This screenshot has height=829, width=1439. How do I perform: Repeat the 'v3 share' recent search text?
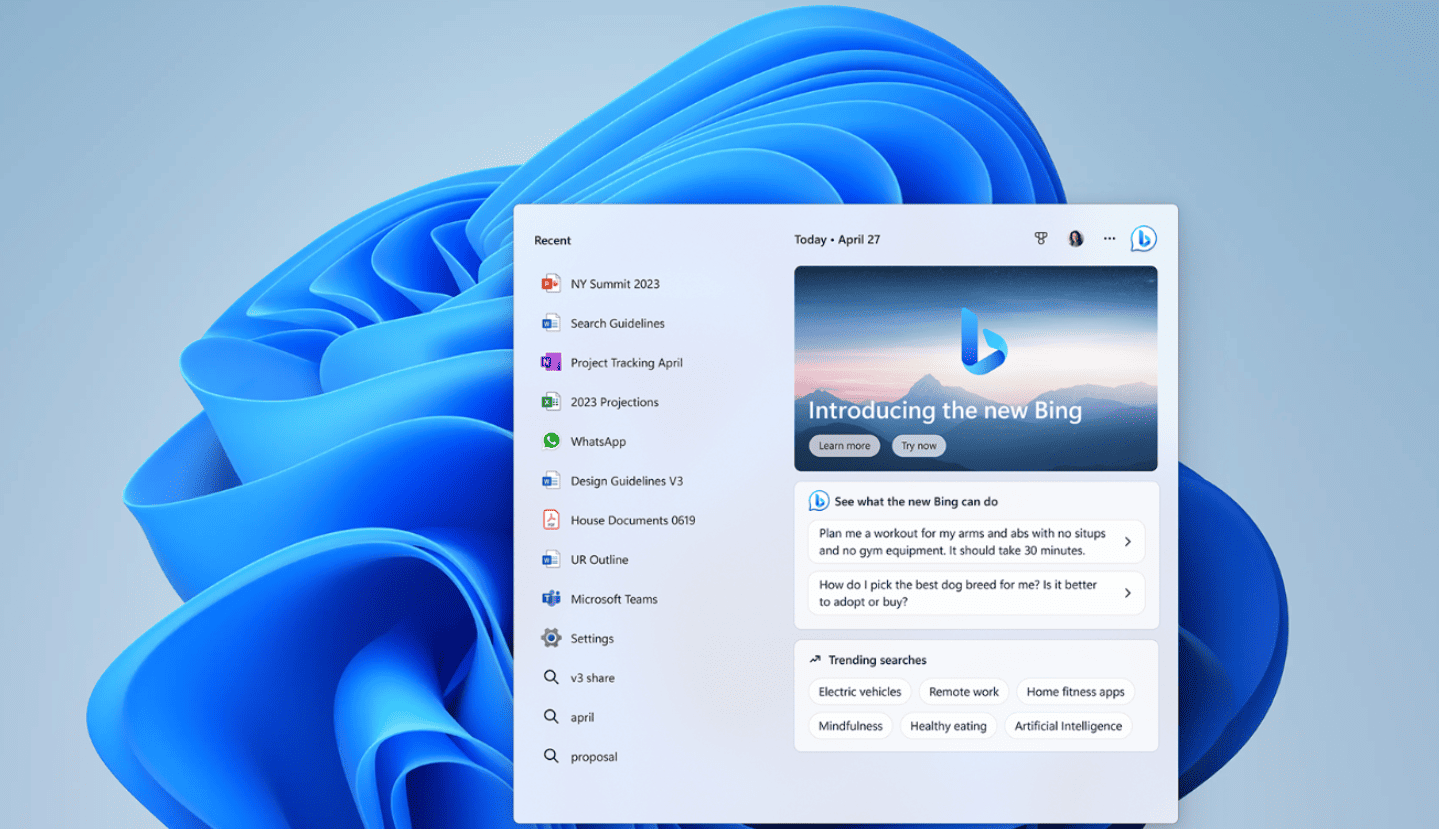click(x=592, y=678)
